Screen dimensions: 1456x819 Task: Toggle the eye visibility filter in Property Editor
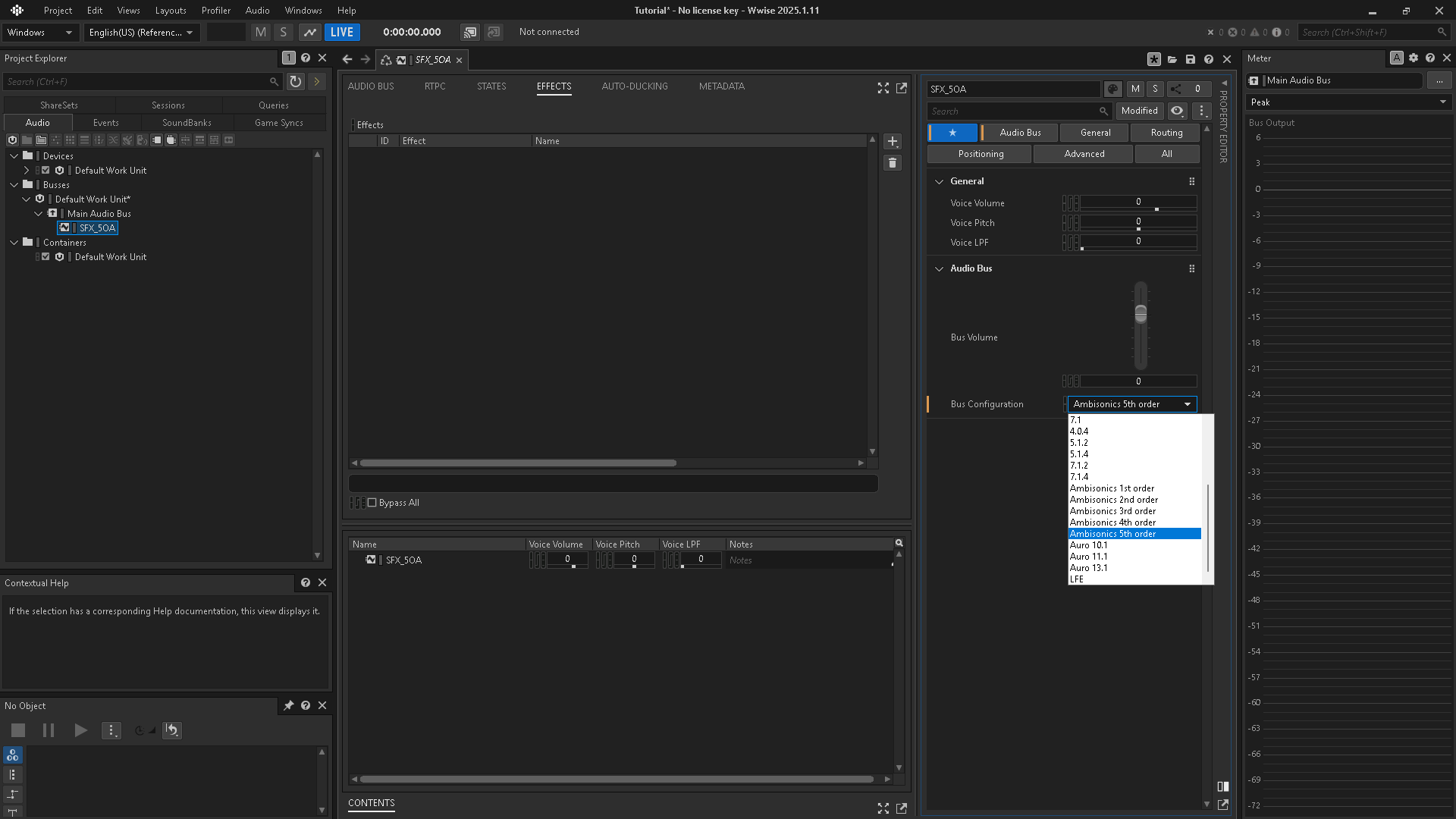click(x=1177, y=111)
